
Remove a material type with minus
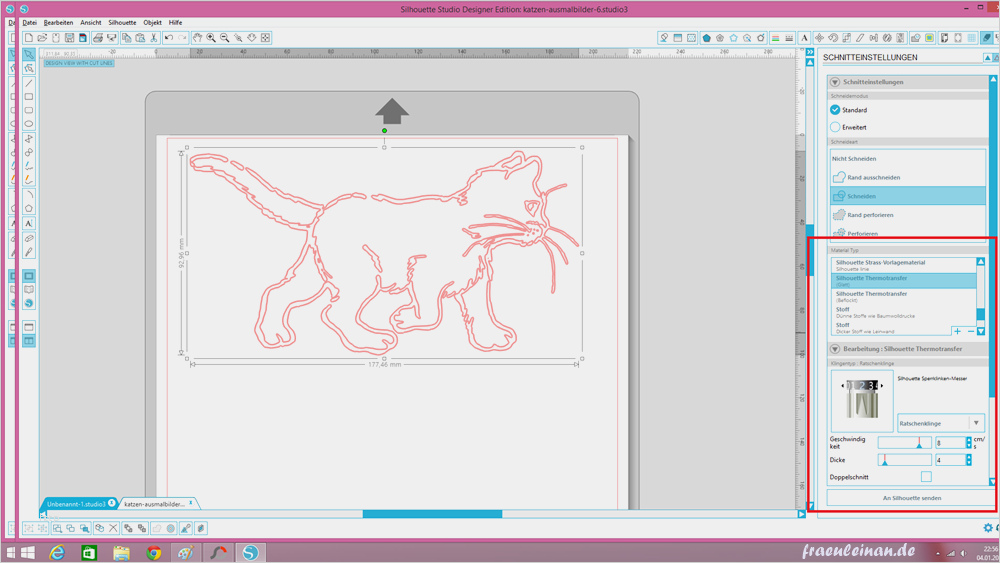click(971, 331)
